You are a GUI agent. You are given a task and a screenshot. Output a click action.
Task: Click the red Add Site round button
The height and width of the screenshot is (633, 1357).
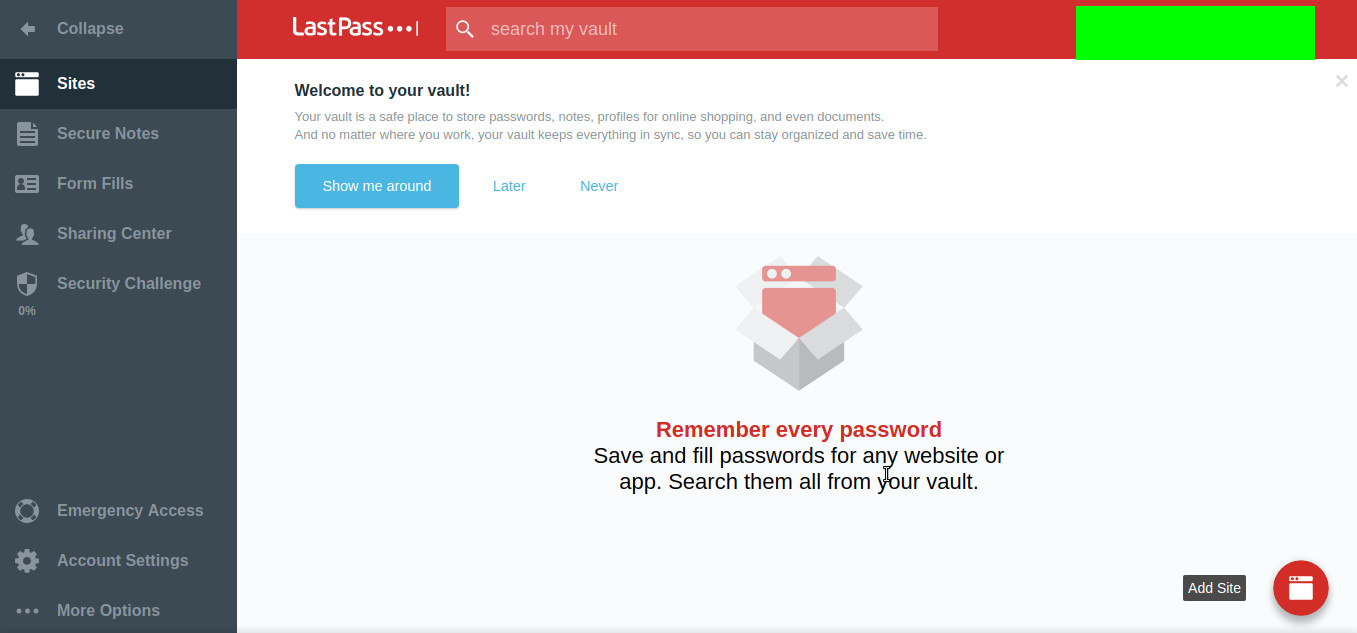click(1300, 588)
